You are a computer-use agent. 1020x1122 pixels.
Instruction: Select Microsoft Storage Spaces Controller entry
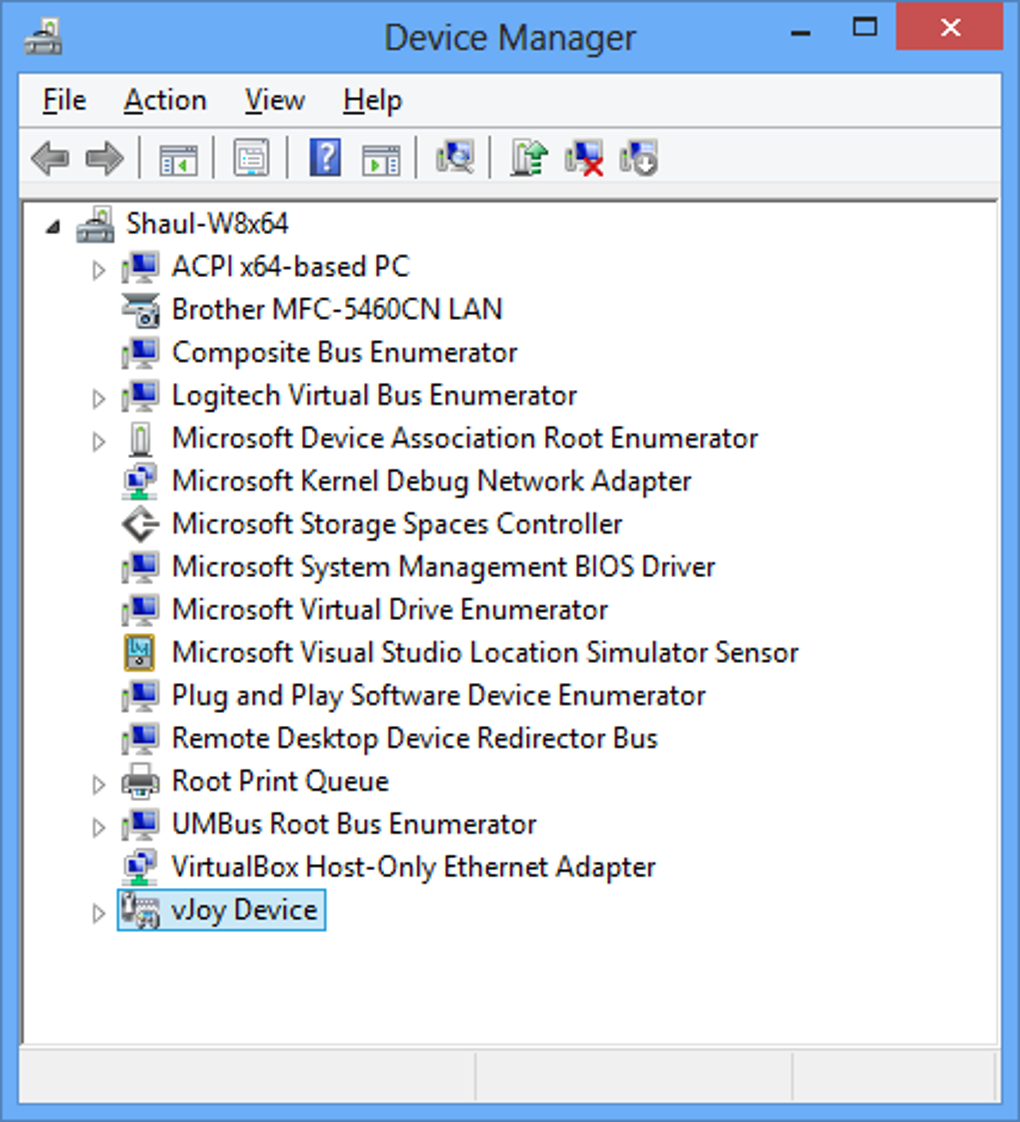click(396, 524)
